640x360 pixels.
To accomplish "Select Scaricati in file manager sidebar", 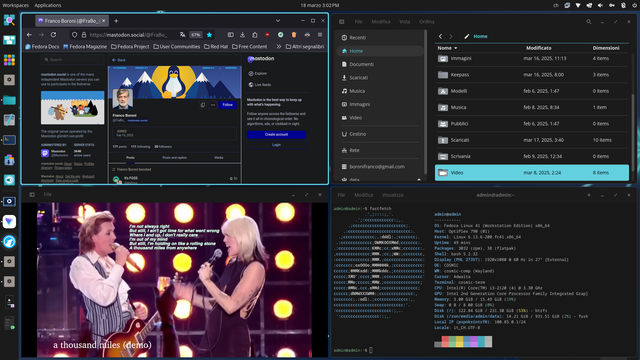I will 380,78.
